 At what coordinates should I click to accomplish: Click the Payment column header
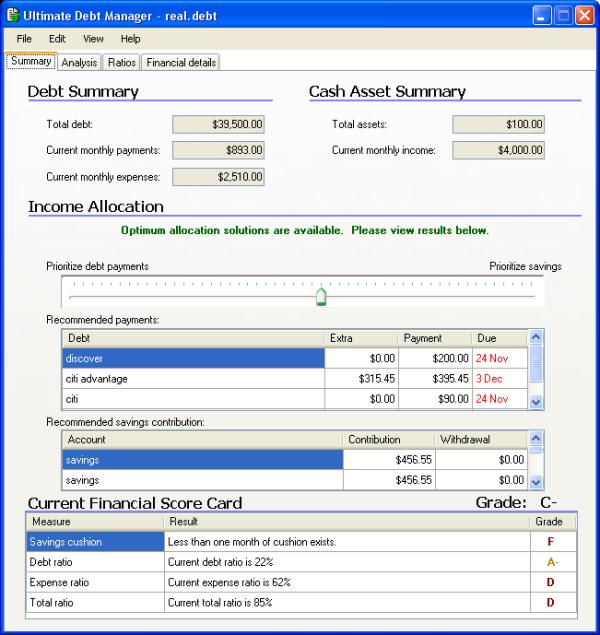pos(435,338)
